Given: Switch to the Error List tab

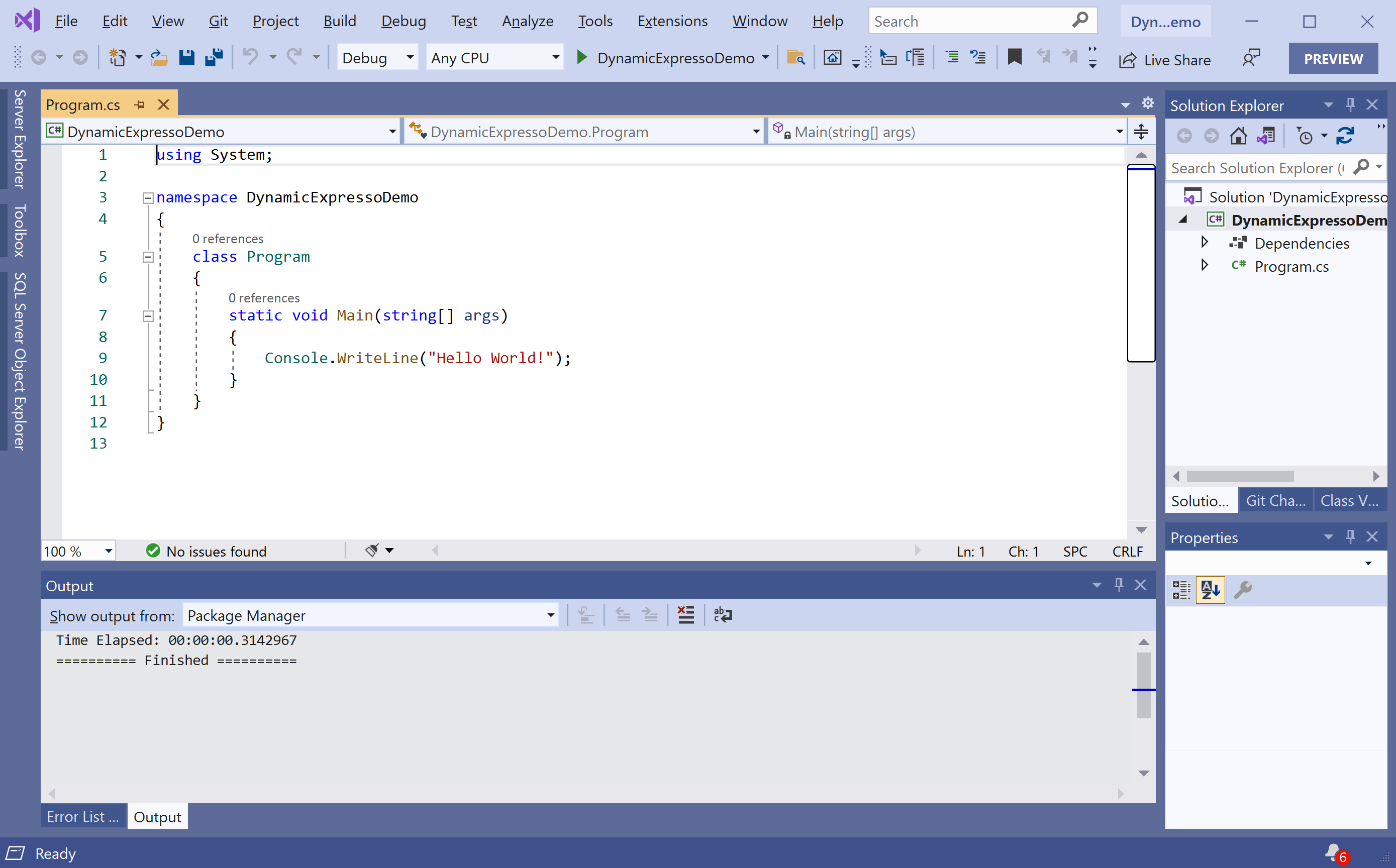Looking at the screenshot, I should [83, 816].
